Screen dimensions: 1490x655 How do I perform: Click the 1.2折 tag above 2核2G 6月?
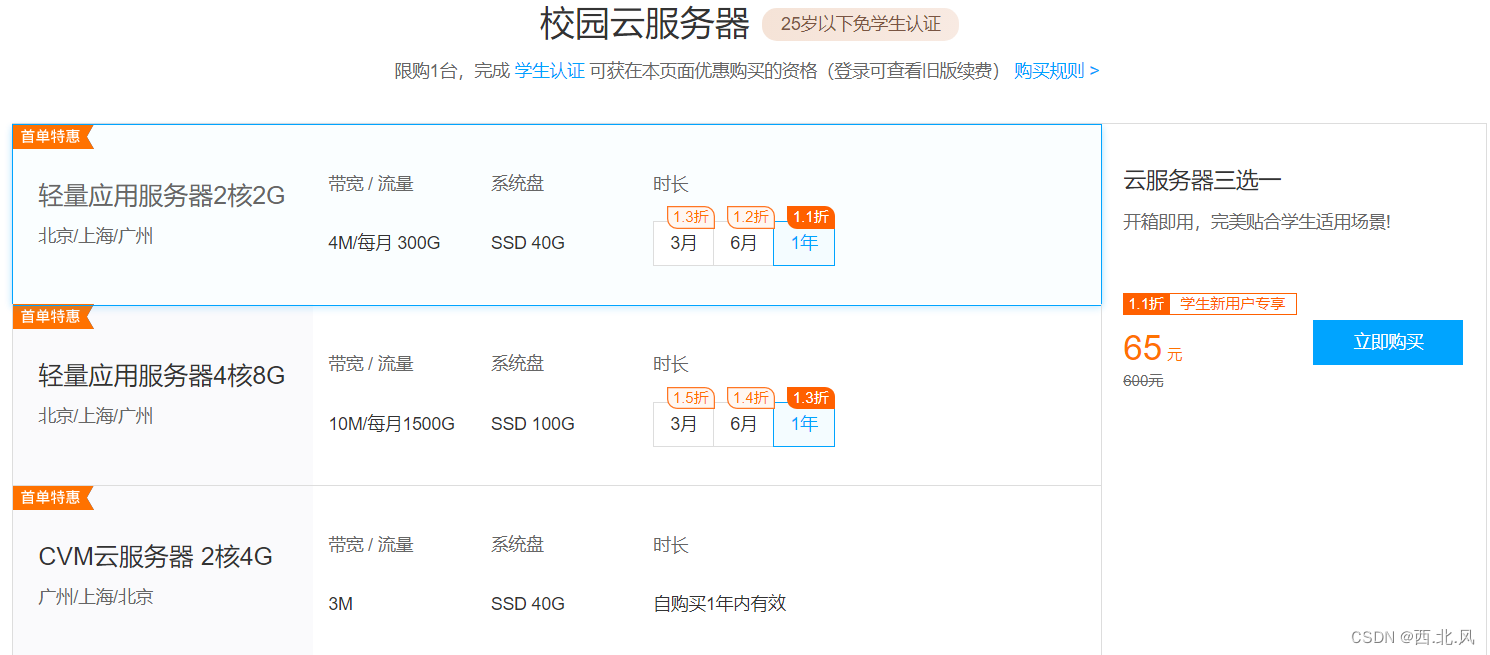tap(750, 217)
